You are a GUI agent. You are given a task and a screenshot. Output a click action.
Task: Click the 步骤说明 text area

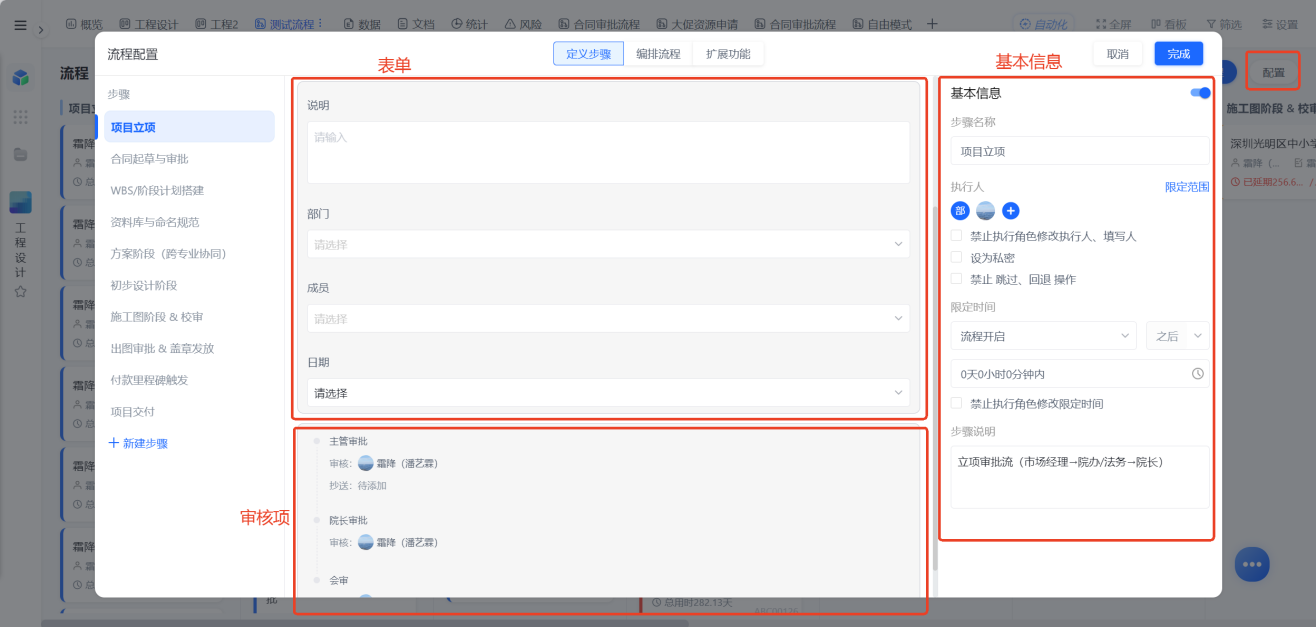pyautogui.click(x=1080, y=477)
